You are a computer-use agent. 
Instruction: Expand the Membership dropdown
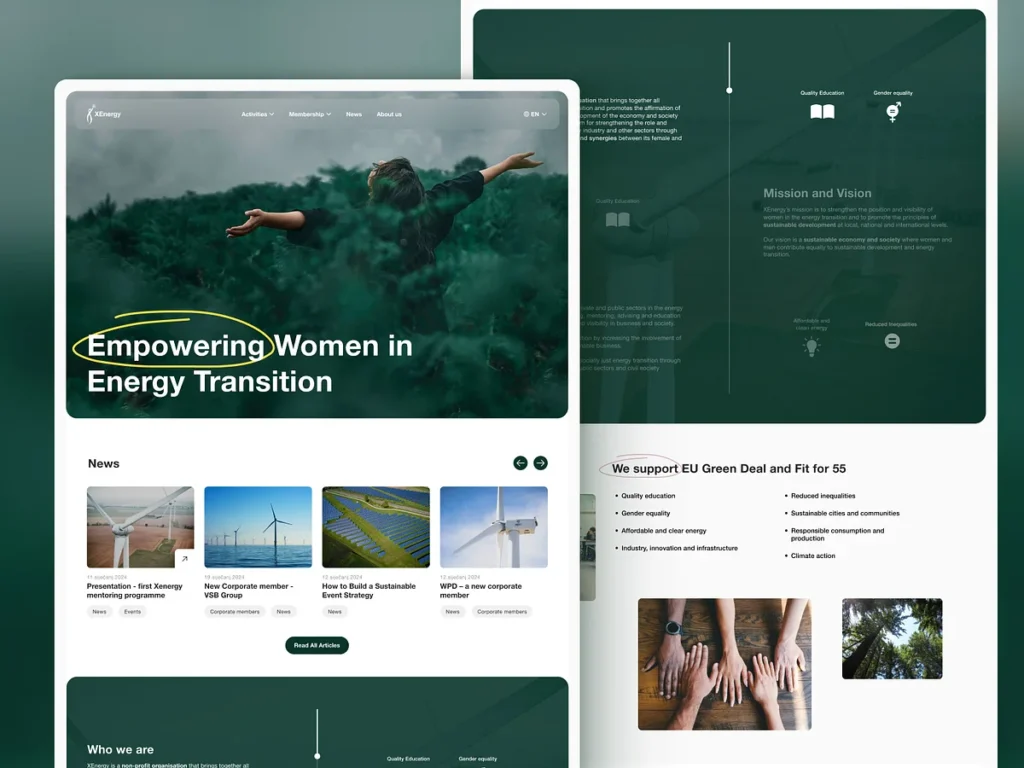(309, 114)
